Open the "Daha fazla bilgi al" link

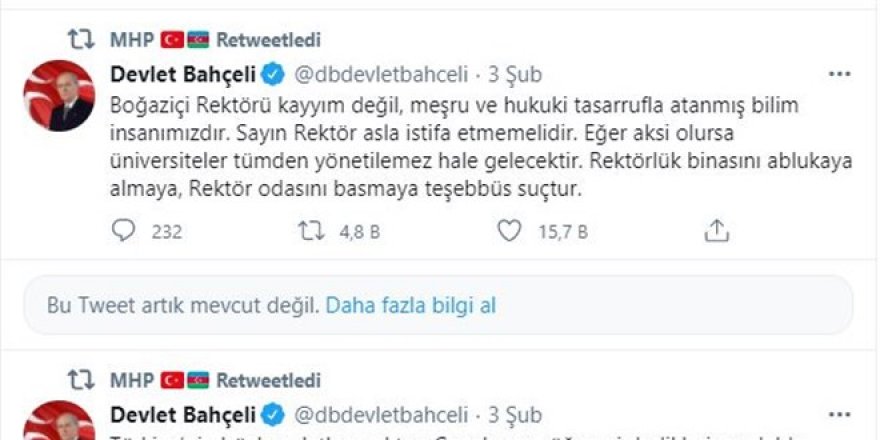pos(410,305)
